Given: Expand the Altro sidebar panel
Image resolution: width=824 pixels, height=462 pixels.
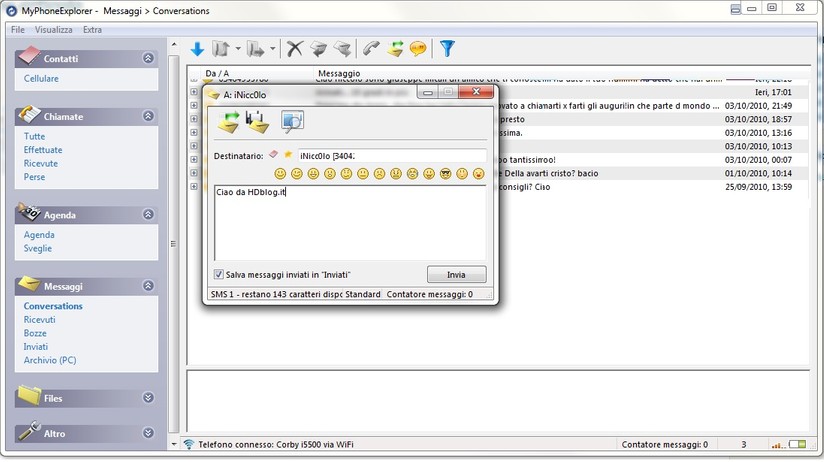Looking at the screenshot, I should (149, 433).
